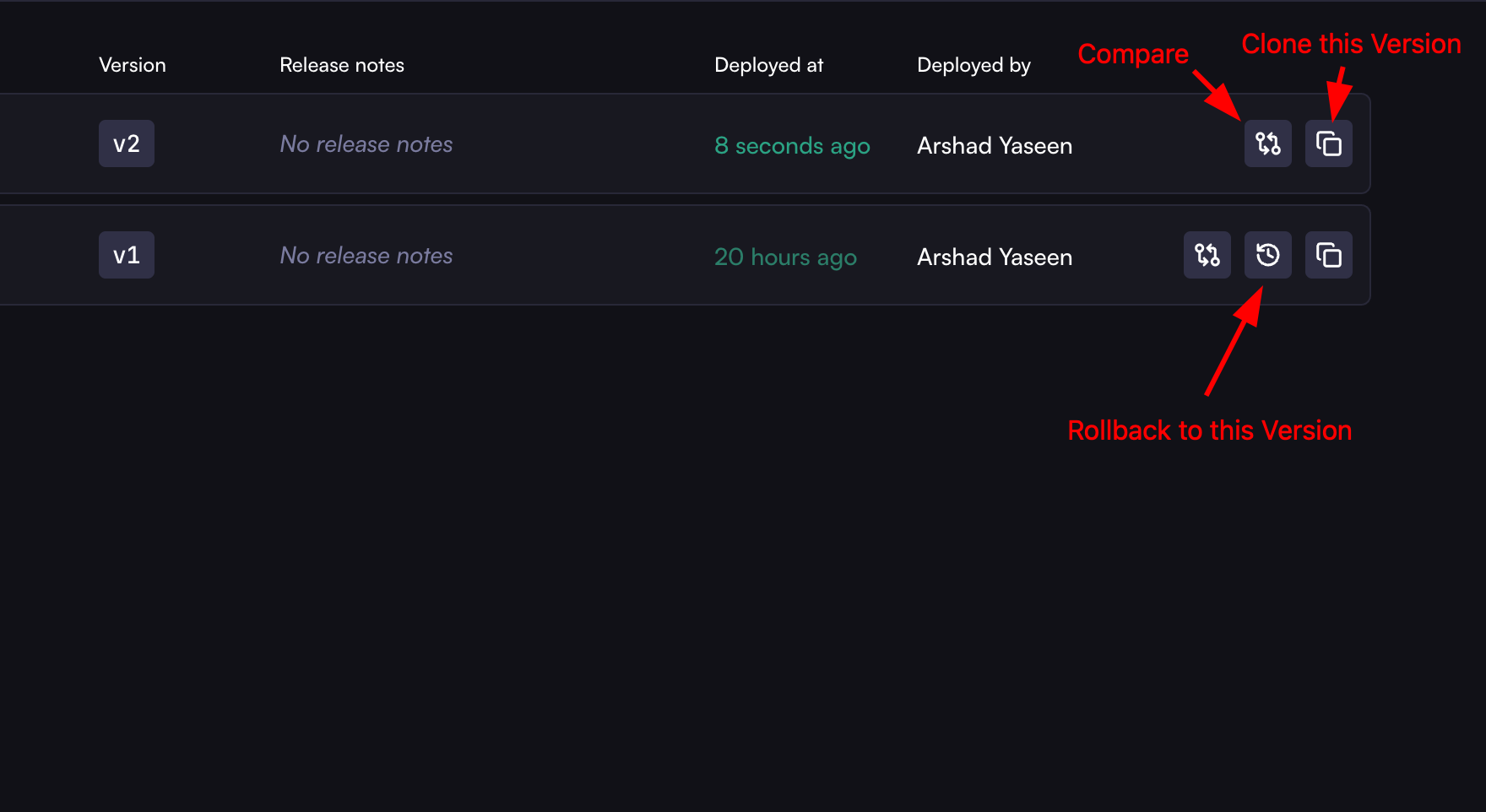This screenshot has height=812, width=1486.
Task: Click the Deployed by column header
Action: click(x=973, y=64)
